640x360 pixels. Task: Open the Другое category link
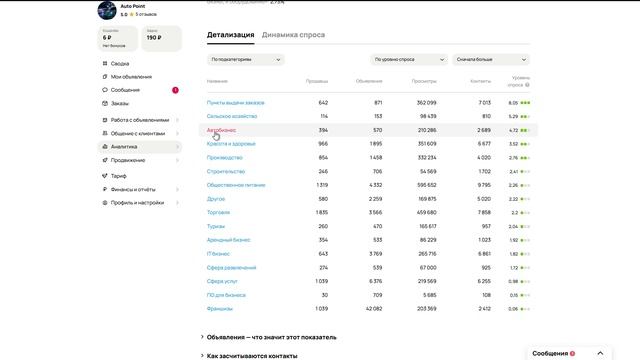click(216, 199)
